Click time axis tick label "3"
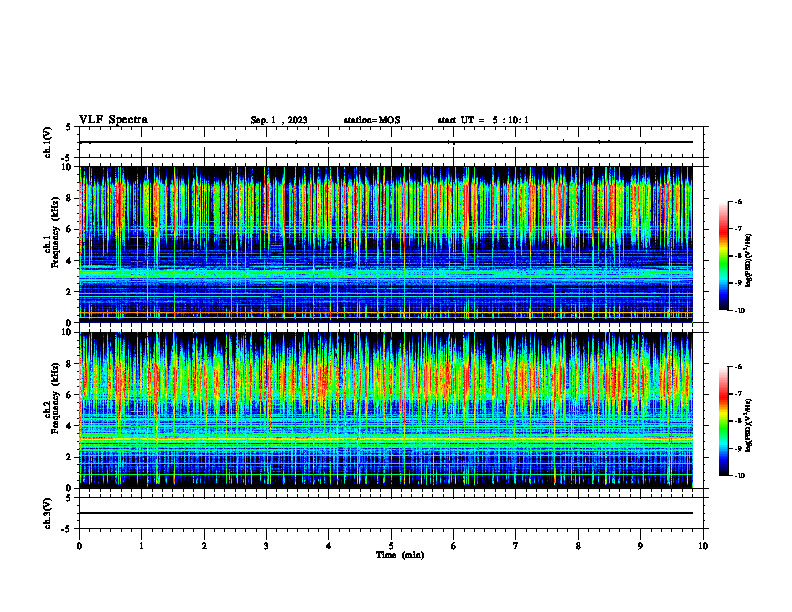 [266, 546]
